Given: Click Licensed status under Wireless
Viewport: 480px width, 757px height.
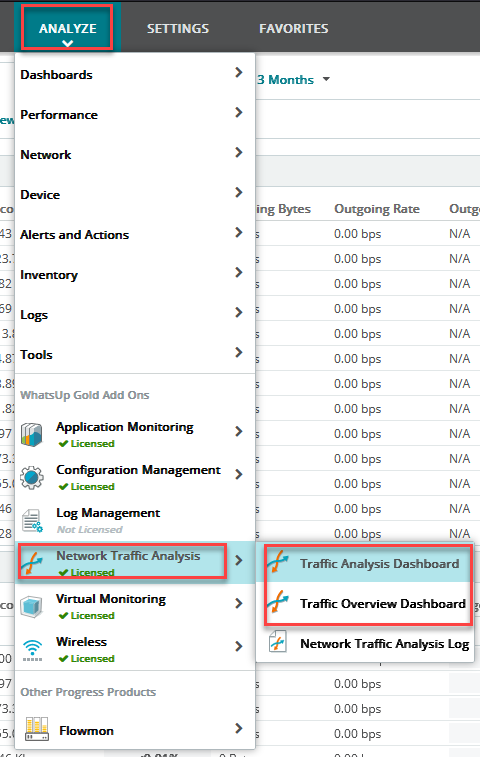Looking at the screenshot, I should point(86,659).
